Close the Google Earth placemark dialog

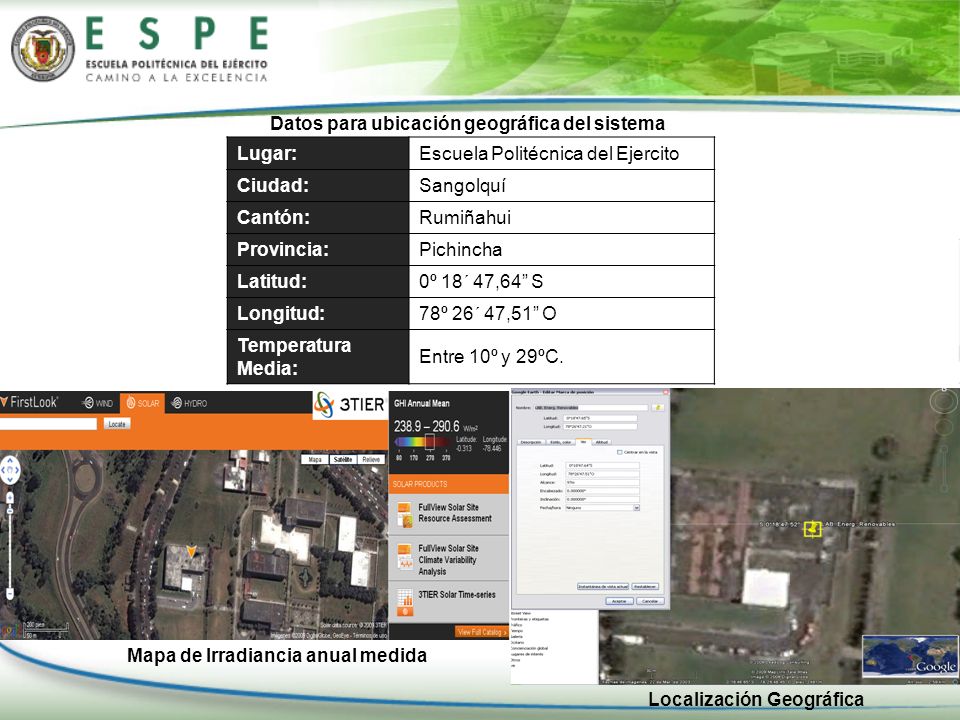(666, 392)
